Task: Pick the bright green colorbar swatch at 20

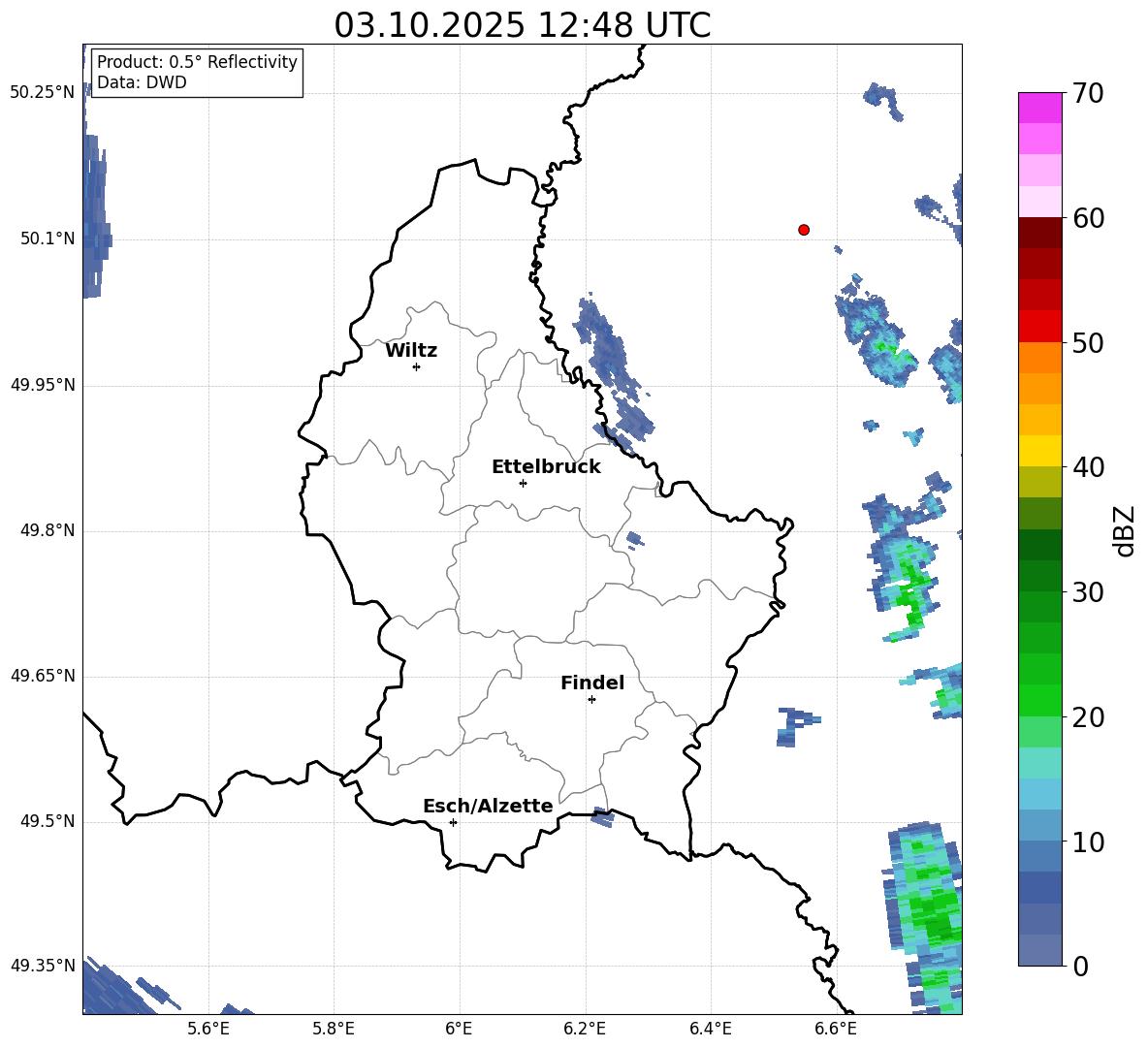Action: click(x=1039, y=700)
